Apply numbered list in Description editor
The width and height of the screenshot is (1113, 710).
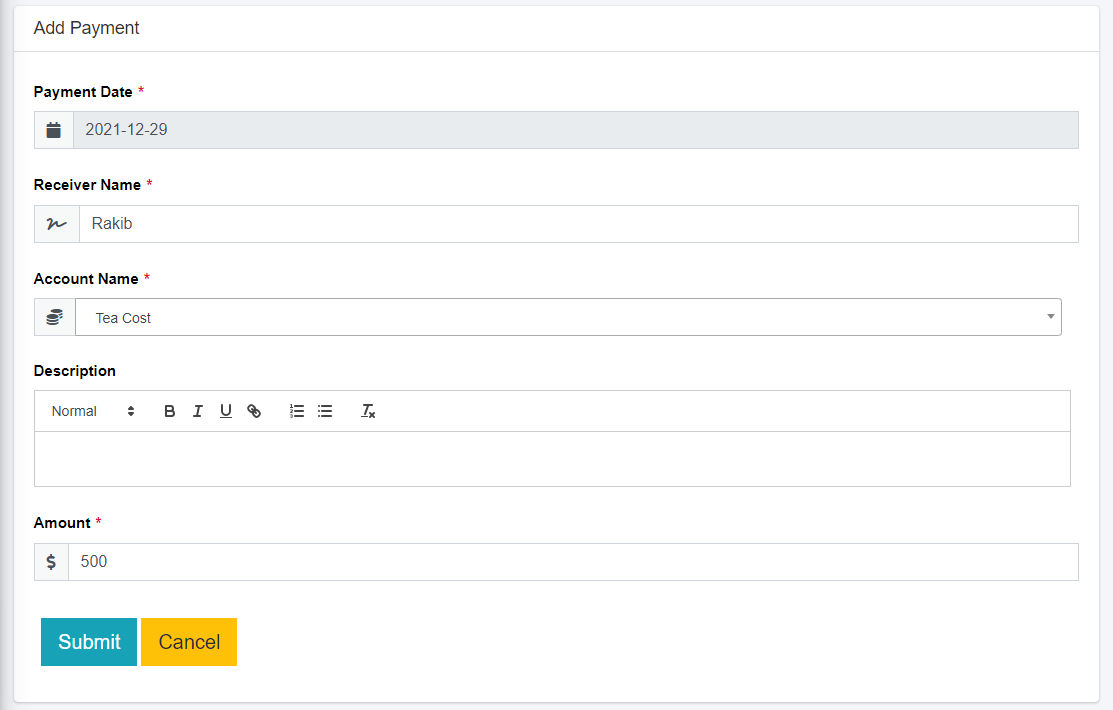click(x=297, y=411)
